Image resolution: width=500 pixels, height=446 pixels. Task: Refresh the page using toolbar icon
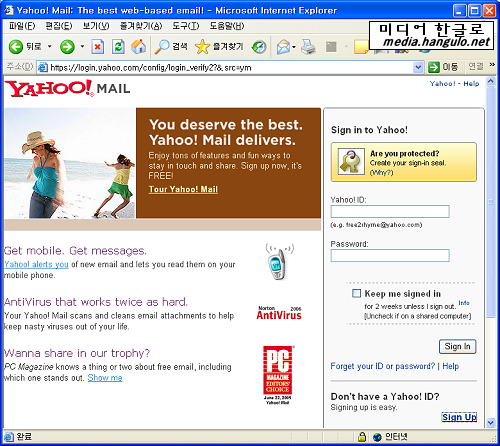118,47
